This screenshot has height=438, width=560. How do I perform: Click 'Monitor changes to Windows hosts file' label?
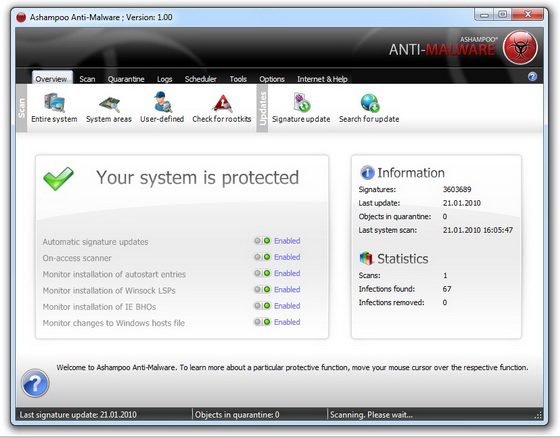click(x=114, y=323)
